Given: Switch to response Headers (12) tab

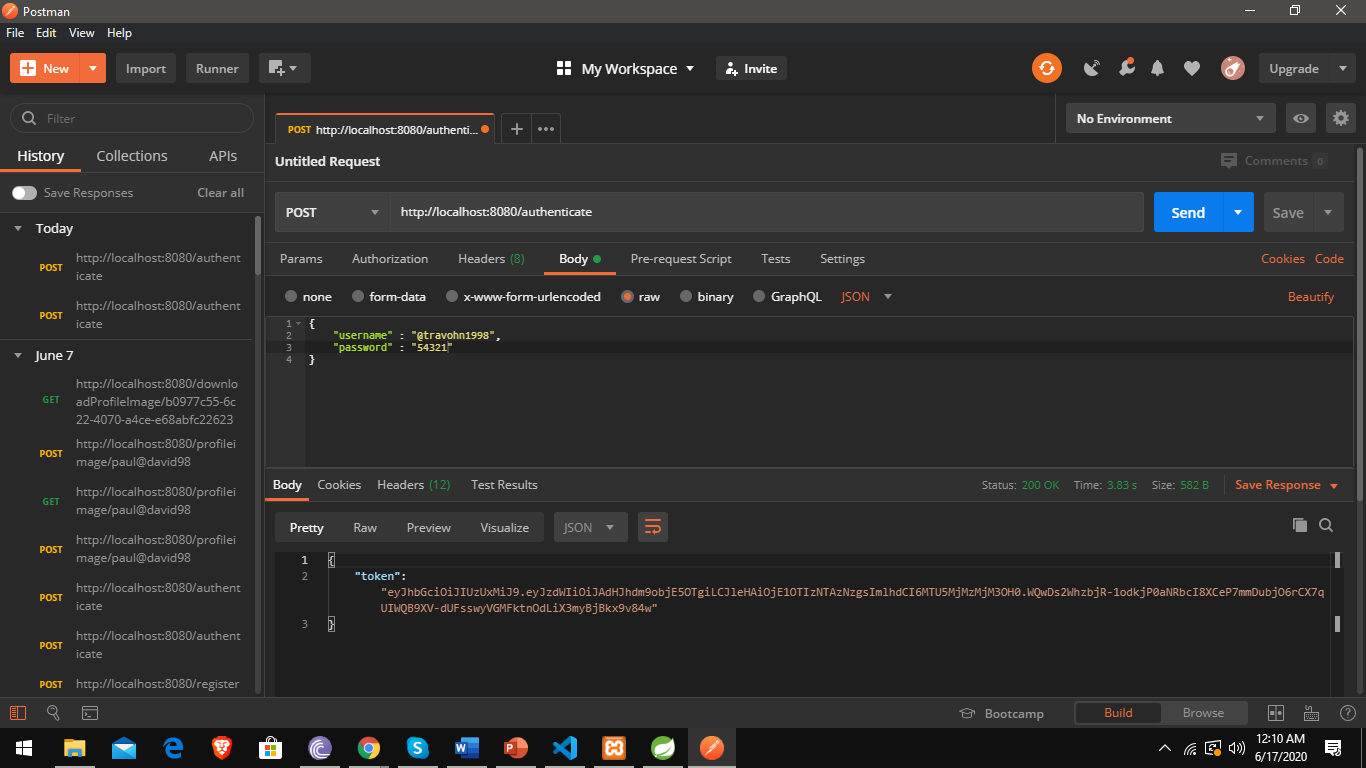Looking at the screenshot, I should [413, 485].
